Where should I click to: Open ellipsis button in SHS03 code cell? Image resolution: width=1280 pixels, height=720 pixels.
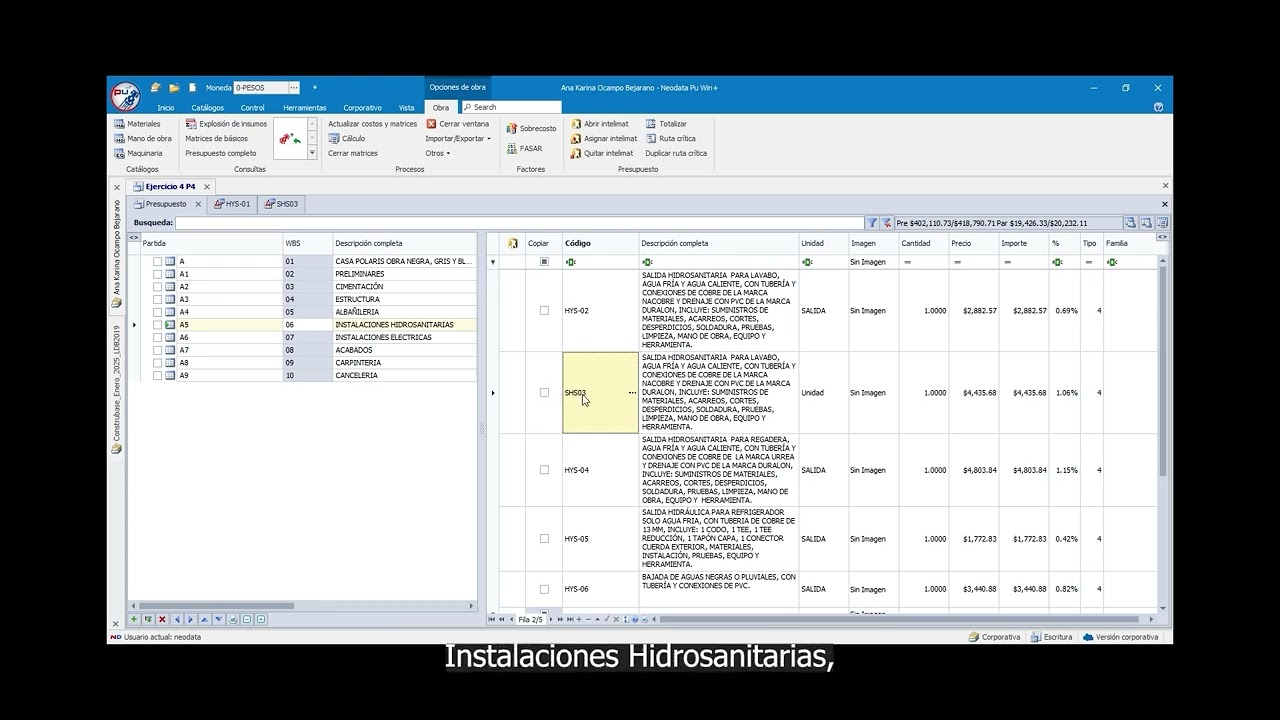[x=632, y=393]
